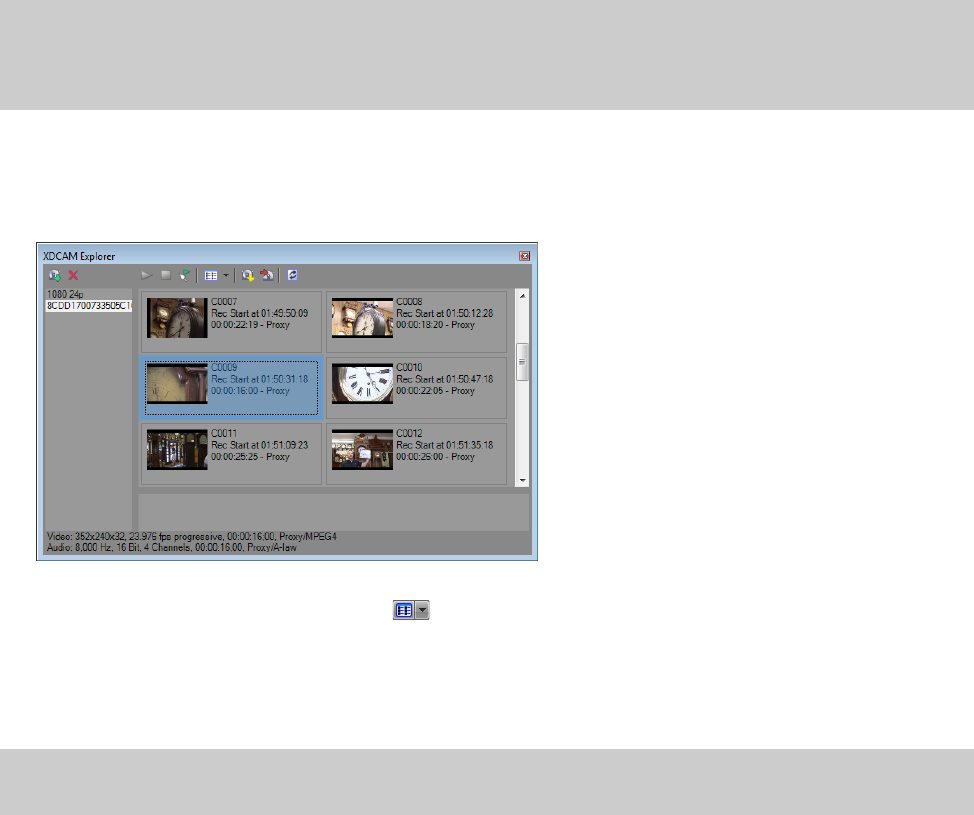The height and width of the screenshot is (815, 974).
Task: Click the Audio format status line
Action: (171, 547)
